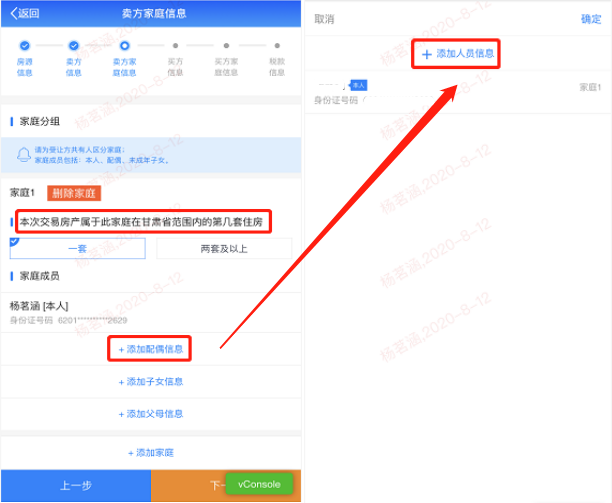This screenshot has height=503, width=612.
Task: Delete family 1 with 删除家庭
Action: pos(74,193)
